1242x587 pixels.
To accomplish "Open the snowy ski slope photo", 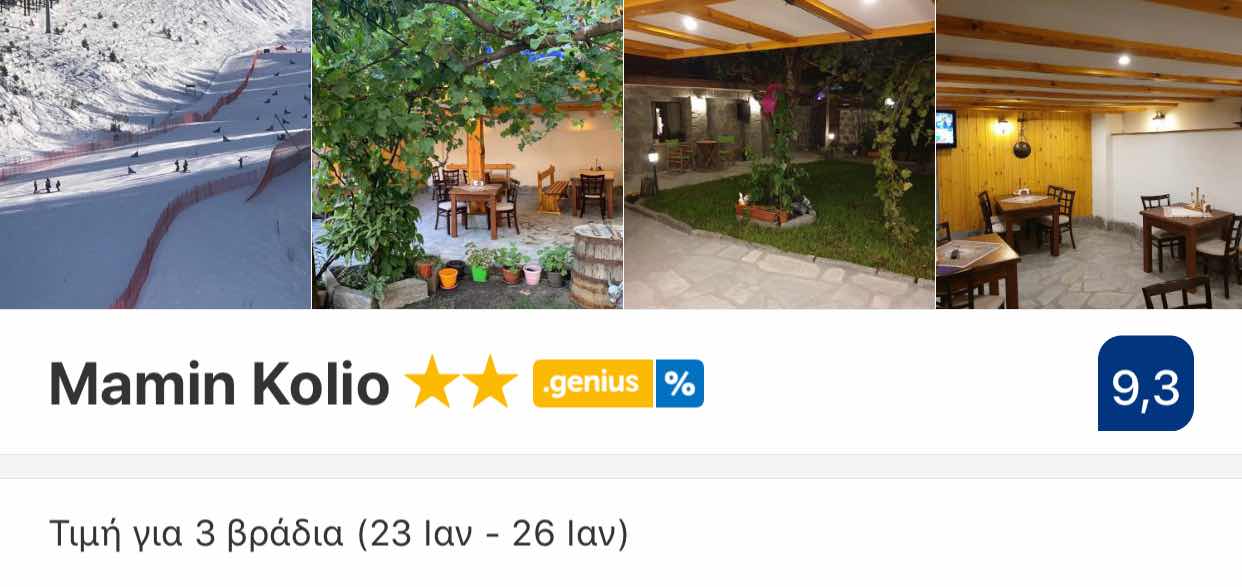I will click(155, 154).
